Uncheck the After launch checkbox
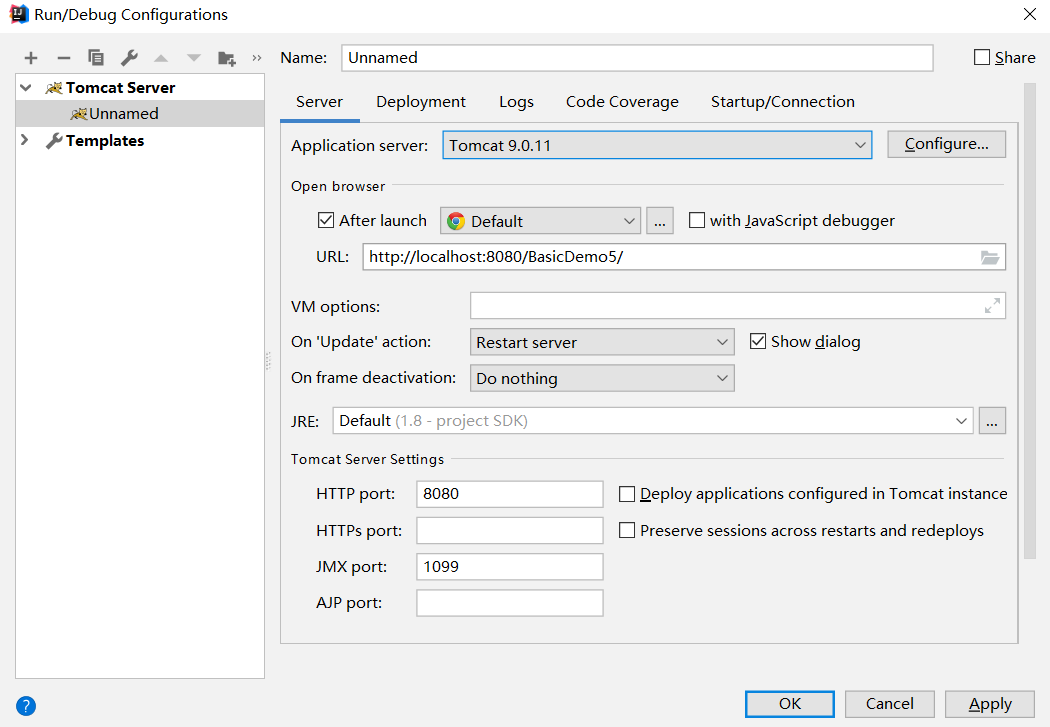 point(326,221)
